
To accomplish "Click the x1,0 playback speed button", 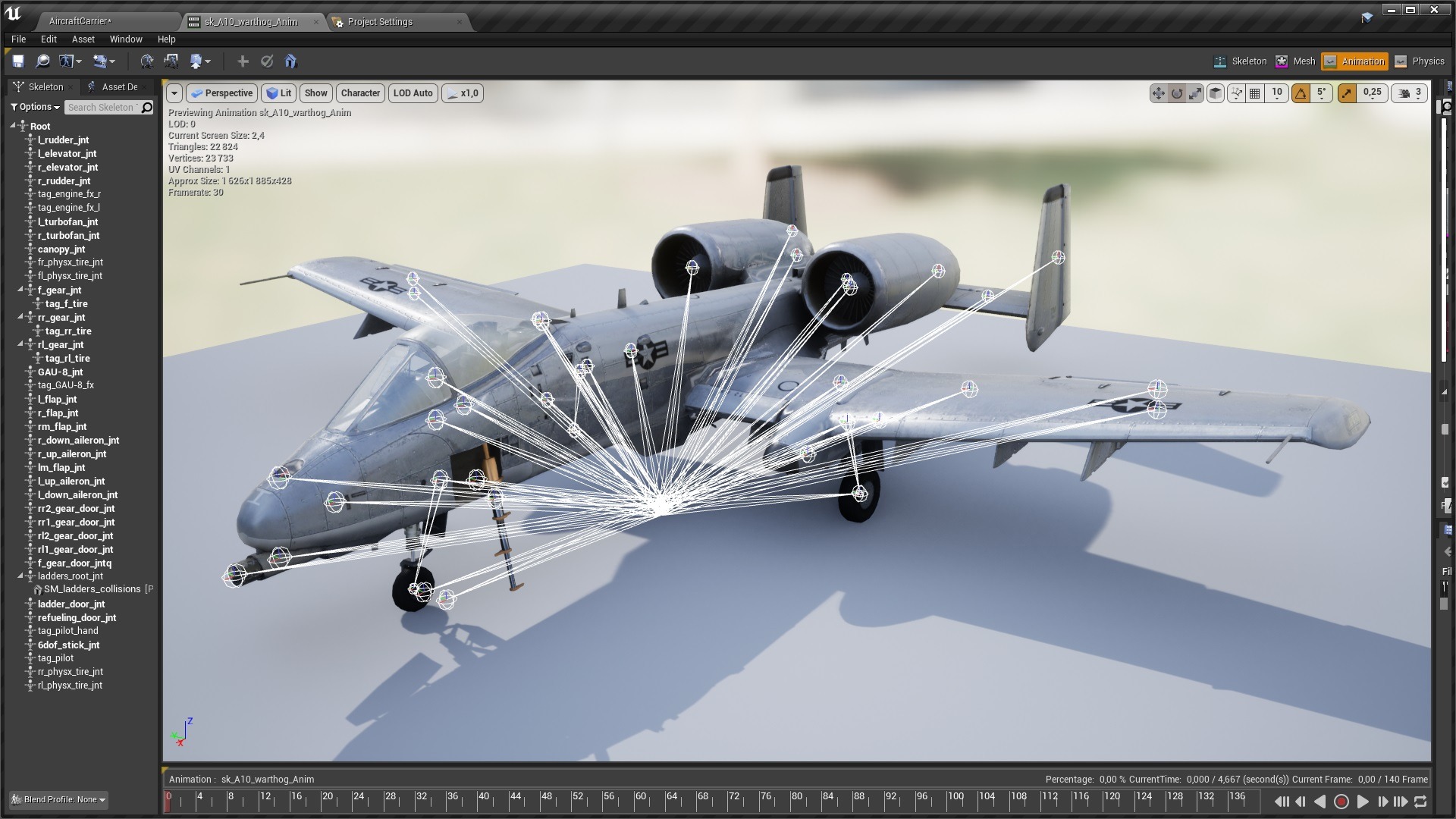I will tap(463, 93).
